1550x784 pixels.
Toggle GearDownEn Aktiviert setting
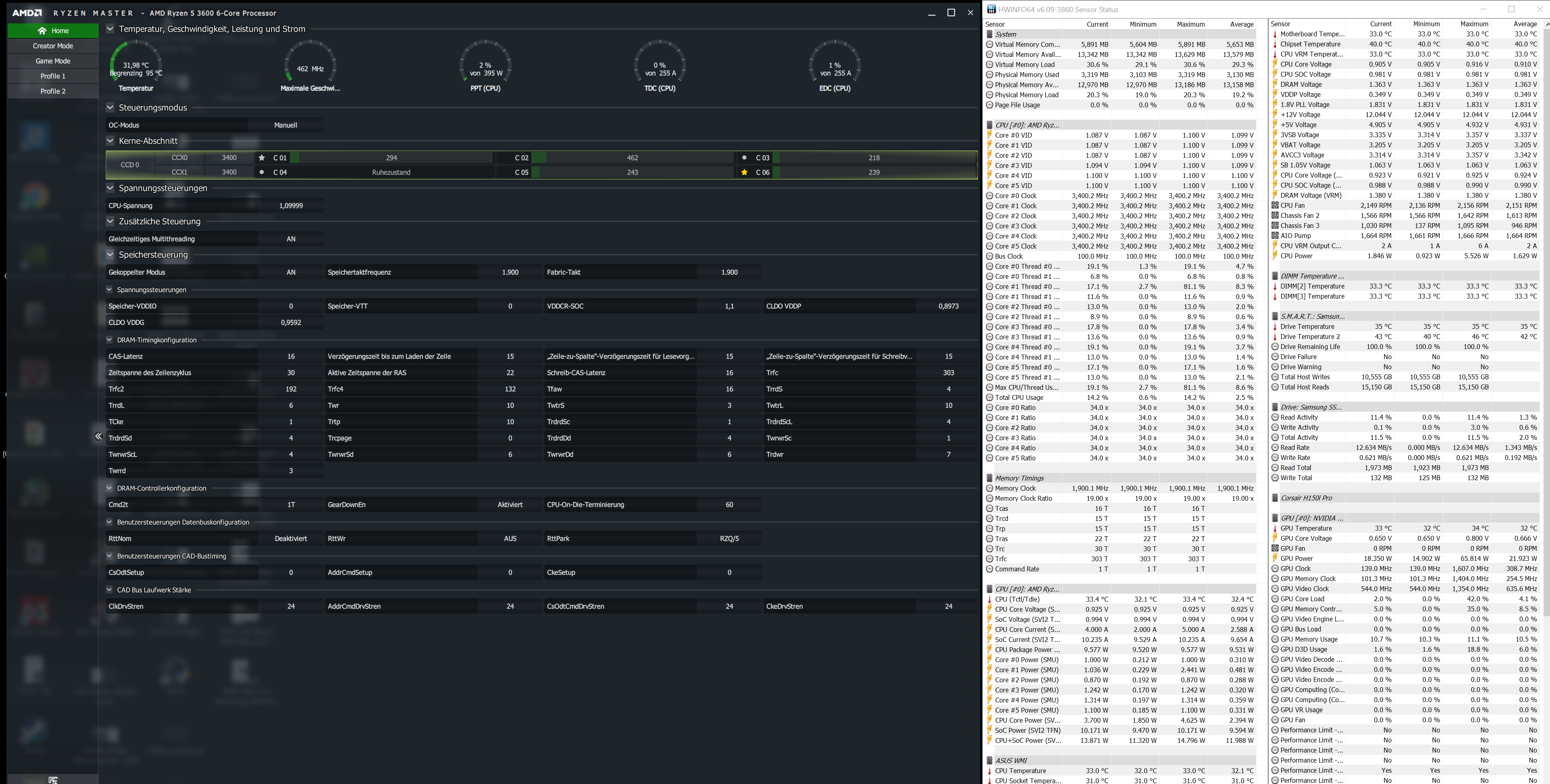pyautogui.click(x=510, y=504)
